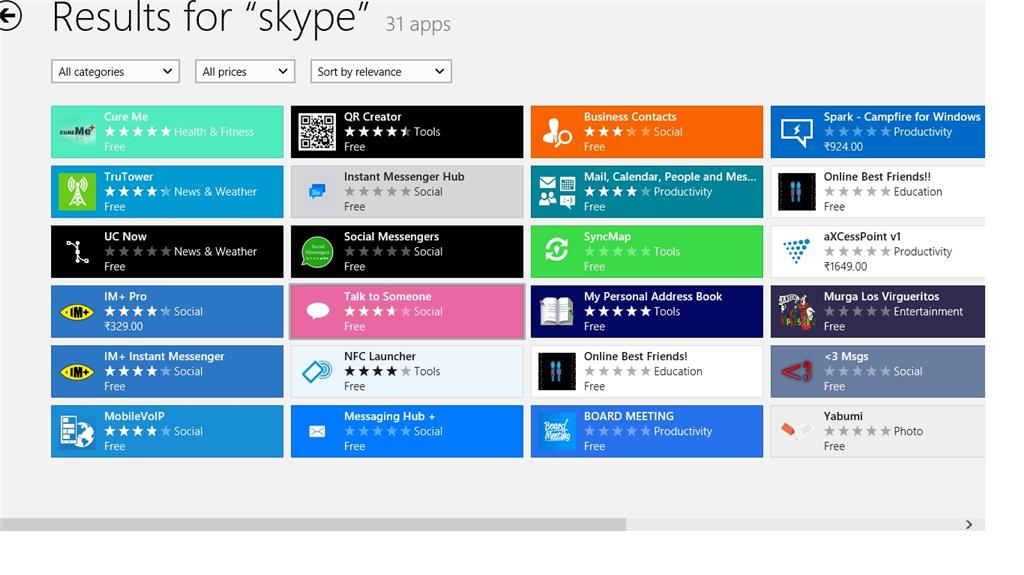Click the ₹924.00 price of Spark
The width and height of the screenshot is (1024, 575).
click(843, 146)
